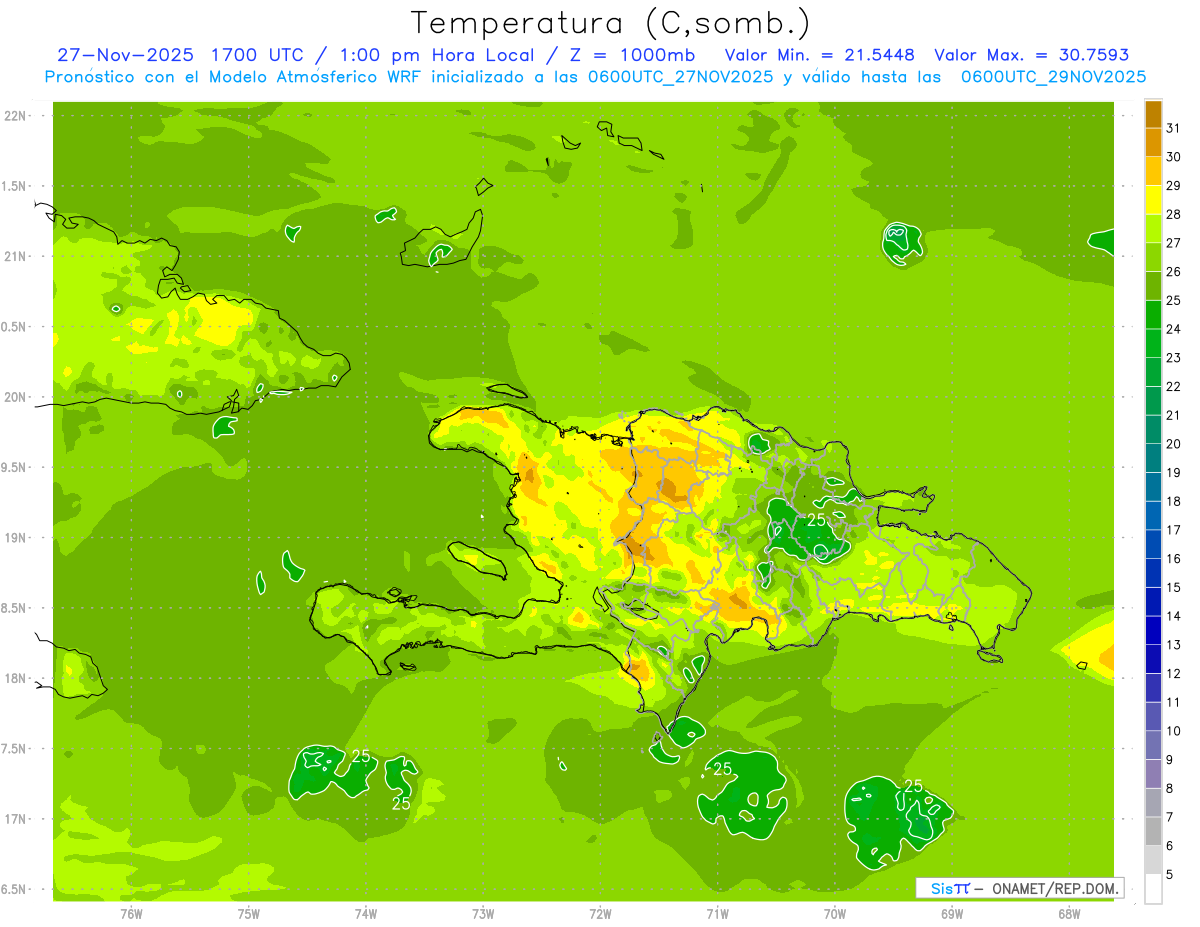Click the '72W' longitude axis label
Image resolution: width=1200 pixels, height=927 pixels.
click(600, 913)
